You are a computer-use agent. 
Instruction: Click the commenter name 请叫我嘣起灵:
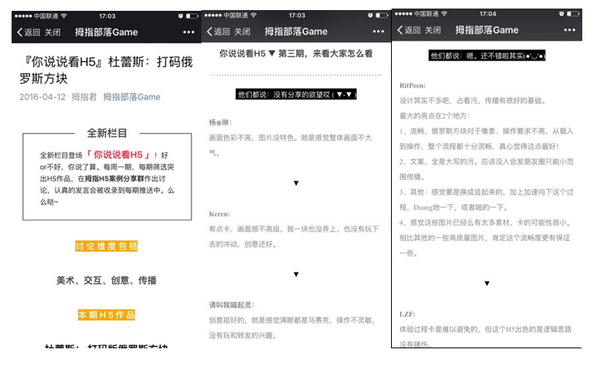coord(232,305)
